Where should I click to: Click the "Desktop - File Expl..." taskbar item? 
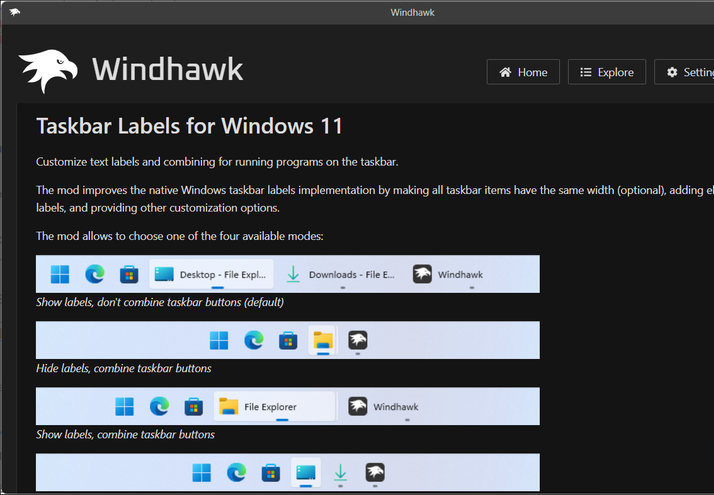click(211, 274)
